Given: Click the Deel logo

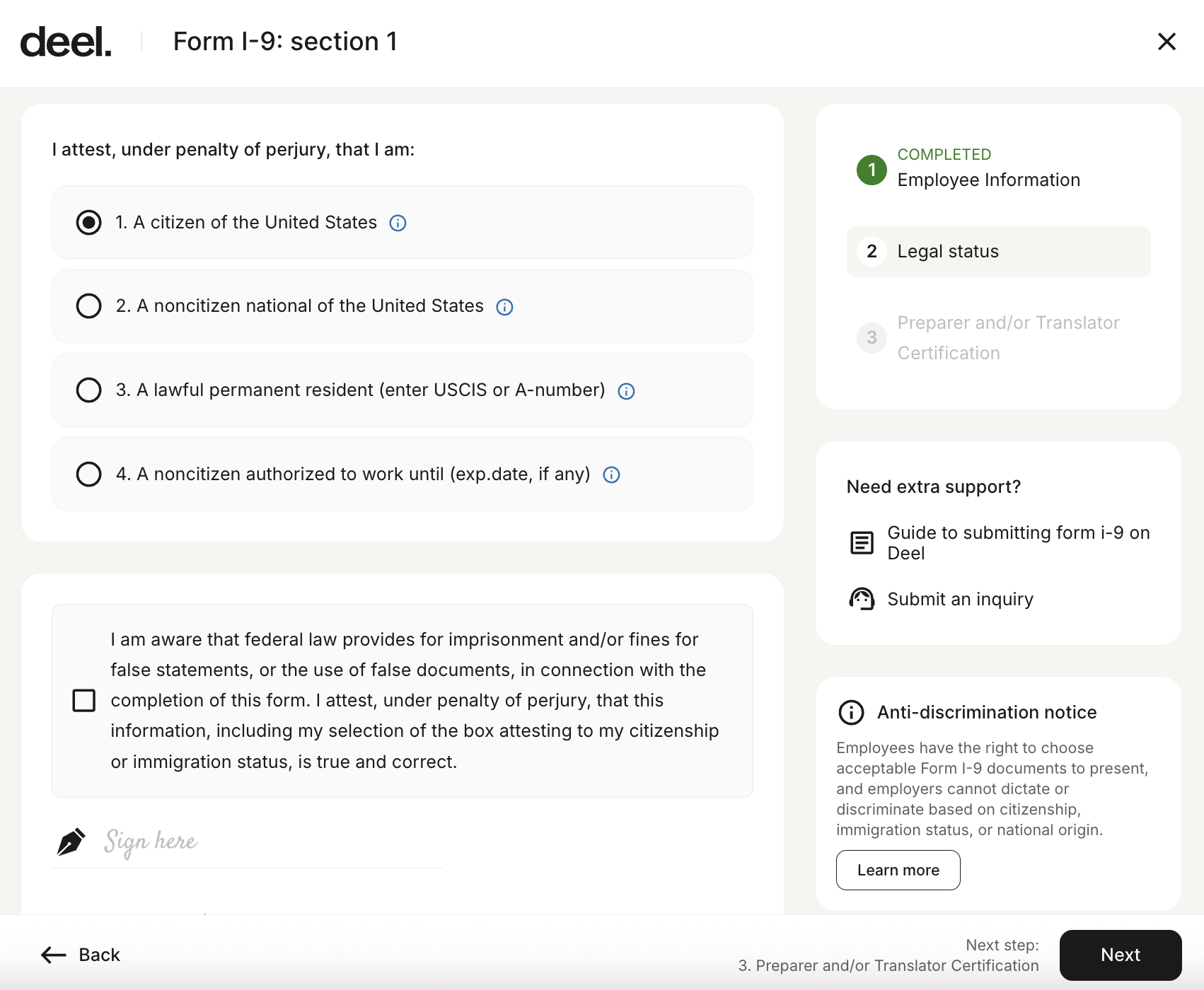Looking at the screenshot, I should (x=66, y=42).
